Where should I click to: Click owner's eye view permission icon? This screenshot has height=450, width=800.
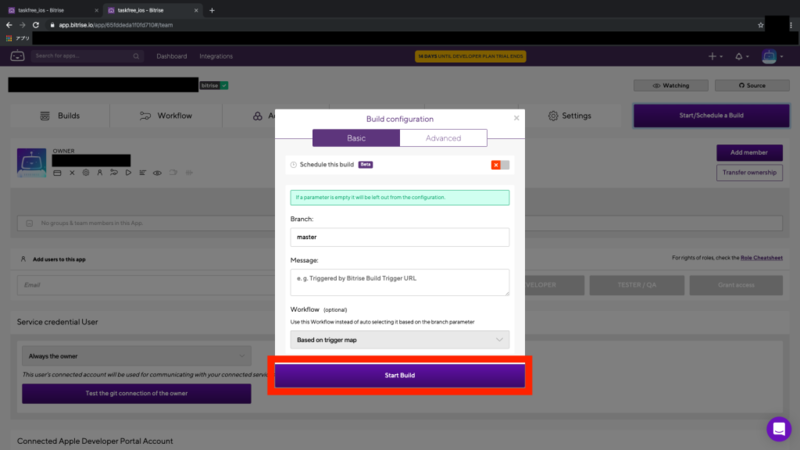(x=157, y=173)
